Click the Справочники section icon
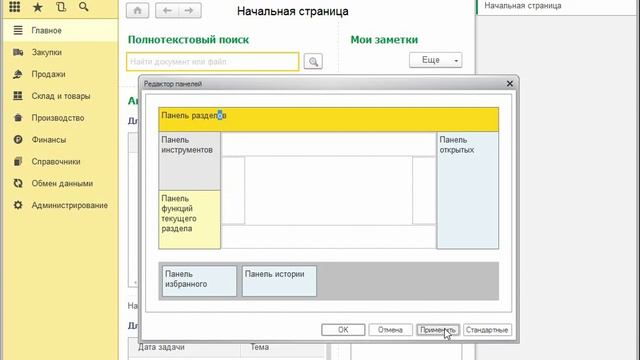This screenshot has height=360, width=640. point(18,162)
